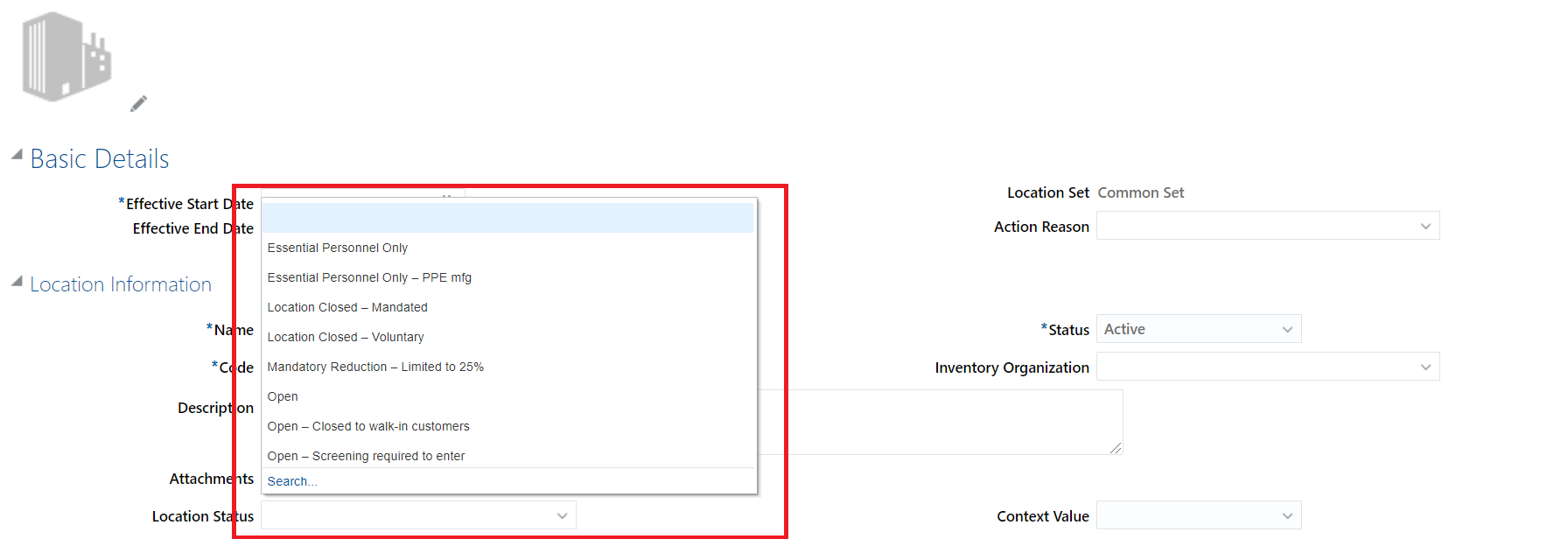Viewport: 1568px width, 539px height.
Task: Pick Mandatory Reduction – Limited to 25%
Action: pos(374,367)
